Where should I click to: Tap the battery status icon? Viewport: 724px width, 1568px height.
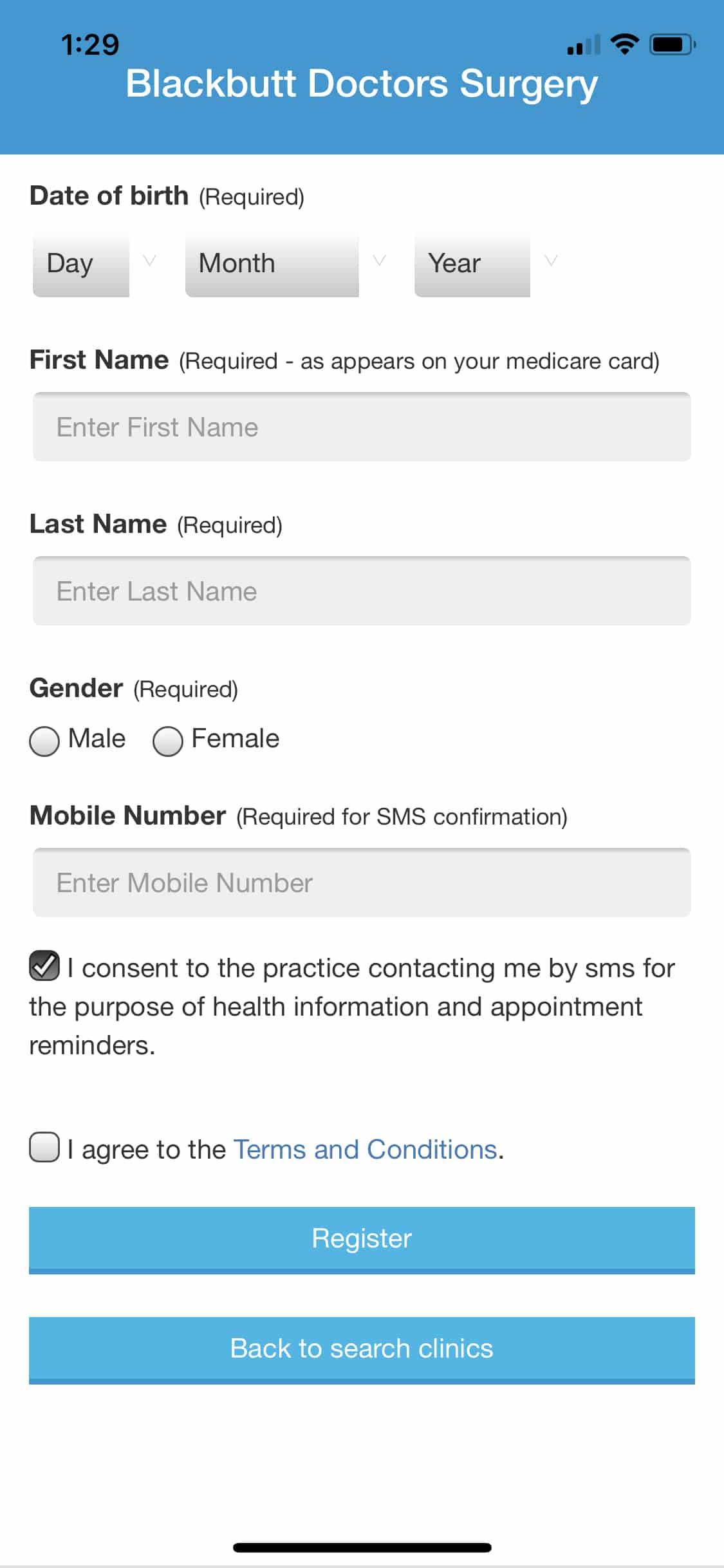click(673, 44)
